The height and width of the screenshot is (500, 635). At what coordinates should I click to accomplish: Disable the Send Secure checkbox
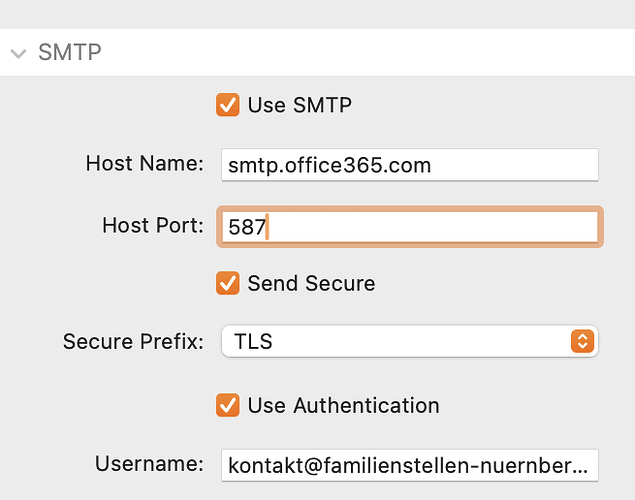[x=228, y=283]
